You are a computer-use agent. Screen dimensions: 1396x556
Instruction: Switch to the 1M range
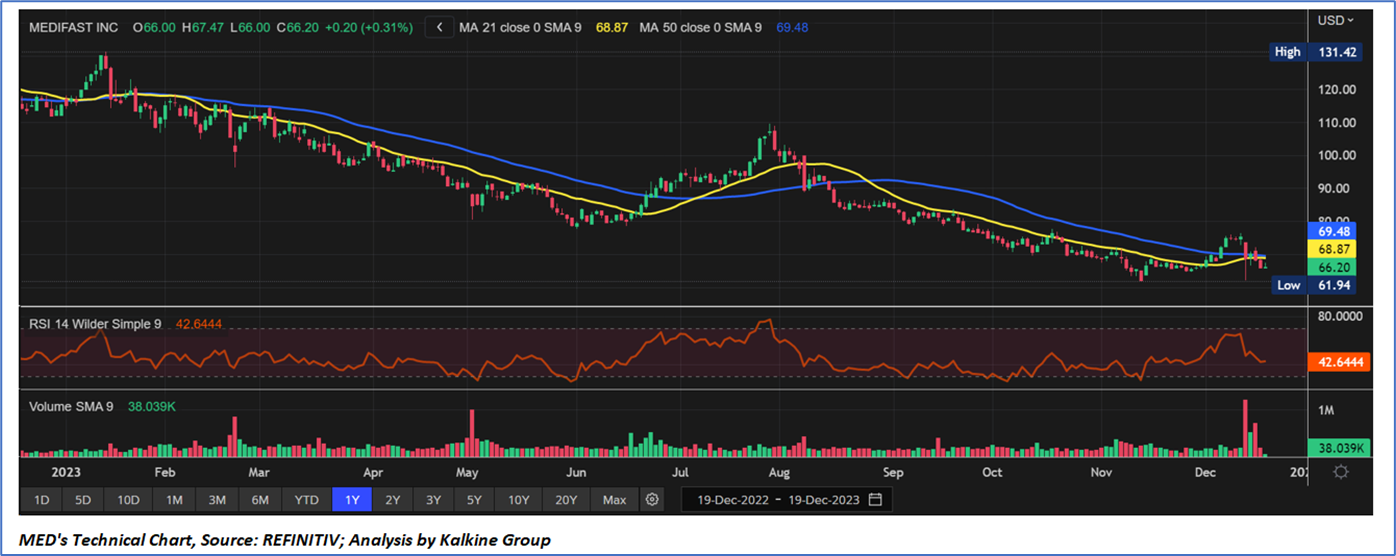click(x=174, y=499)
